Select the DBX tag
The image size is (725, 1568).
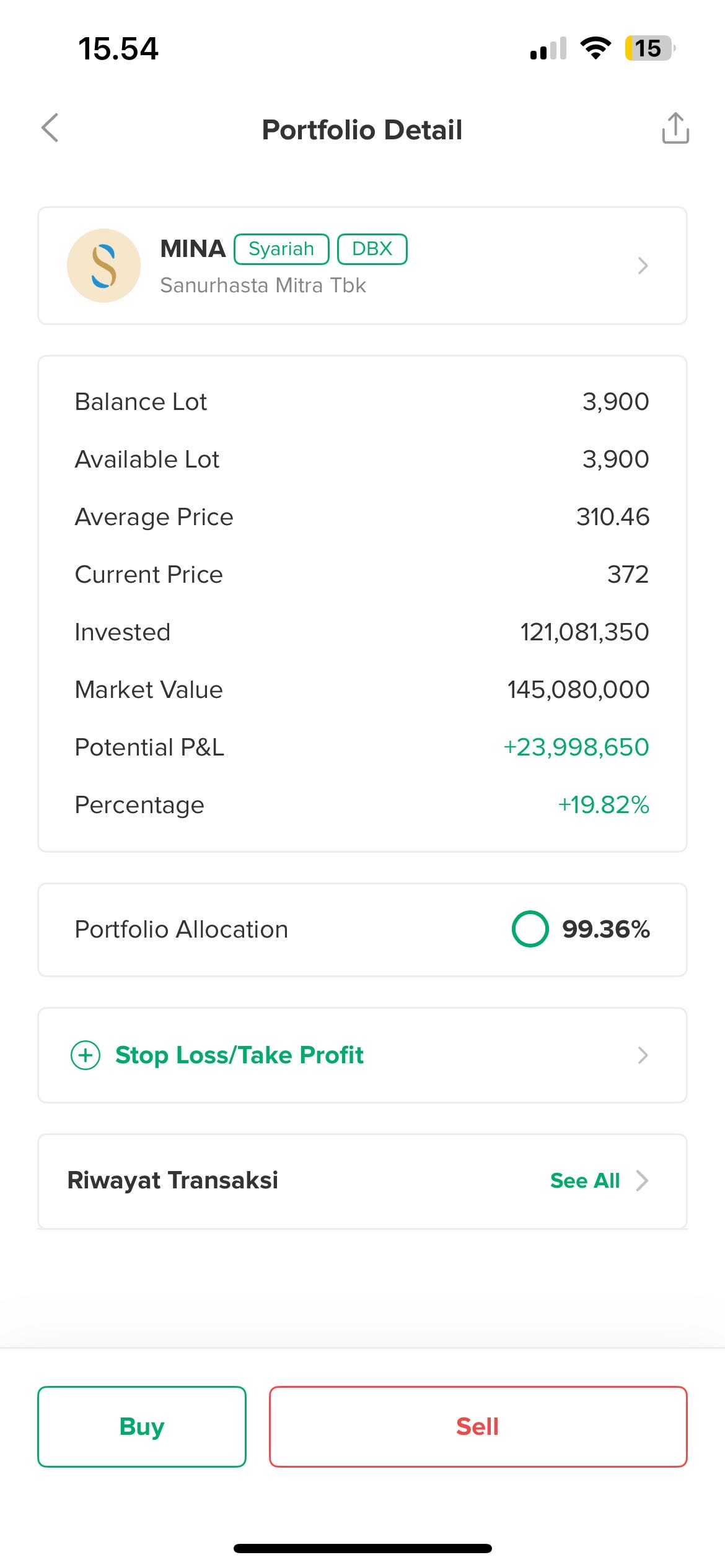[x=372, y=249]
